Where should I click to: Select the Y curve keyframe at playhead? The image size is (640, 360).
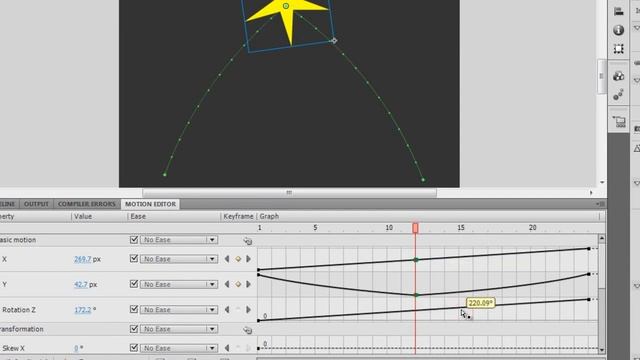[416, 295]
